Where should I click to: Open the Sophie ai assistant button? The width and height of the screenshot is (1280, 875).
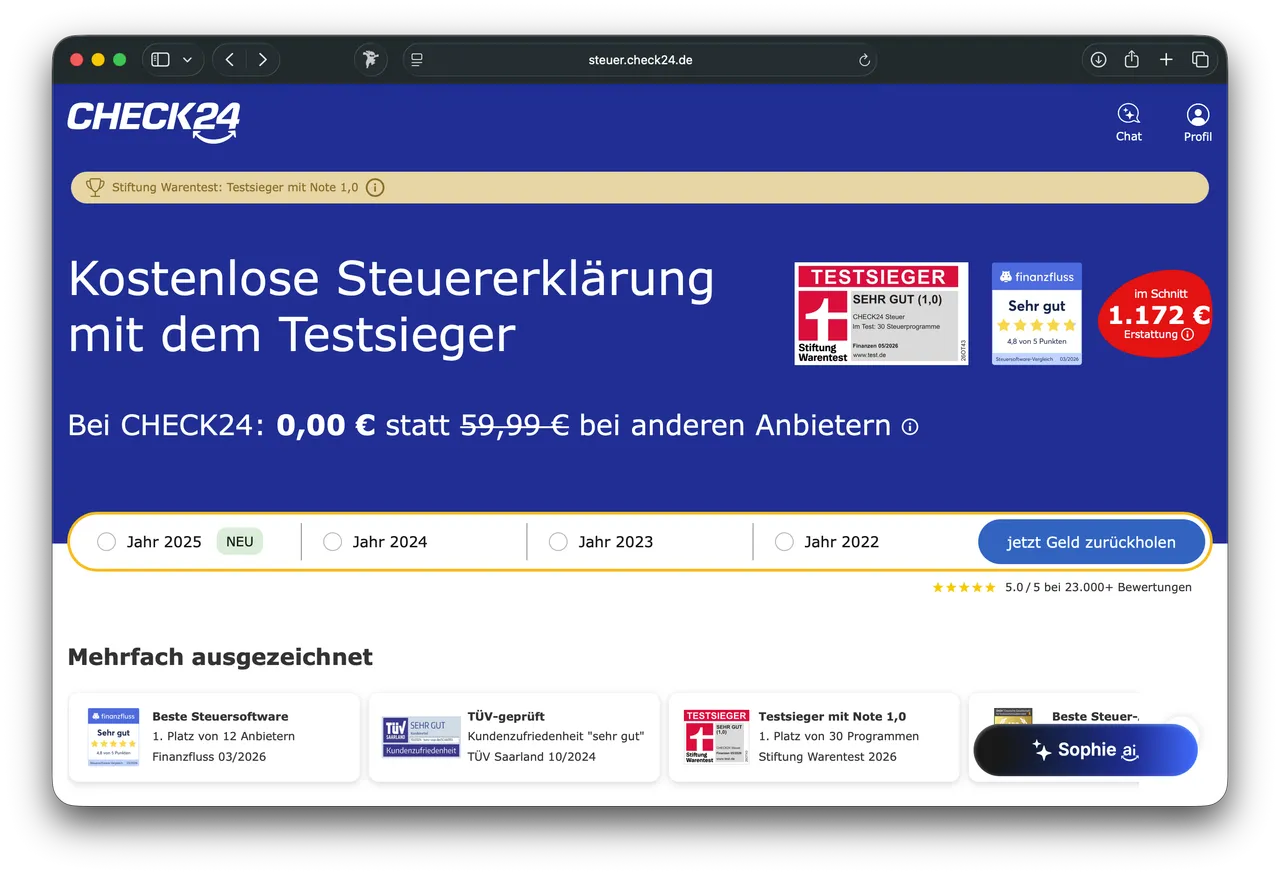tap(1085, 750)
